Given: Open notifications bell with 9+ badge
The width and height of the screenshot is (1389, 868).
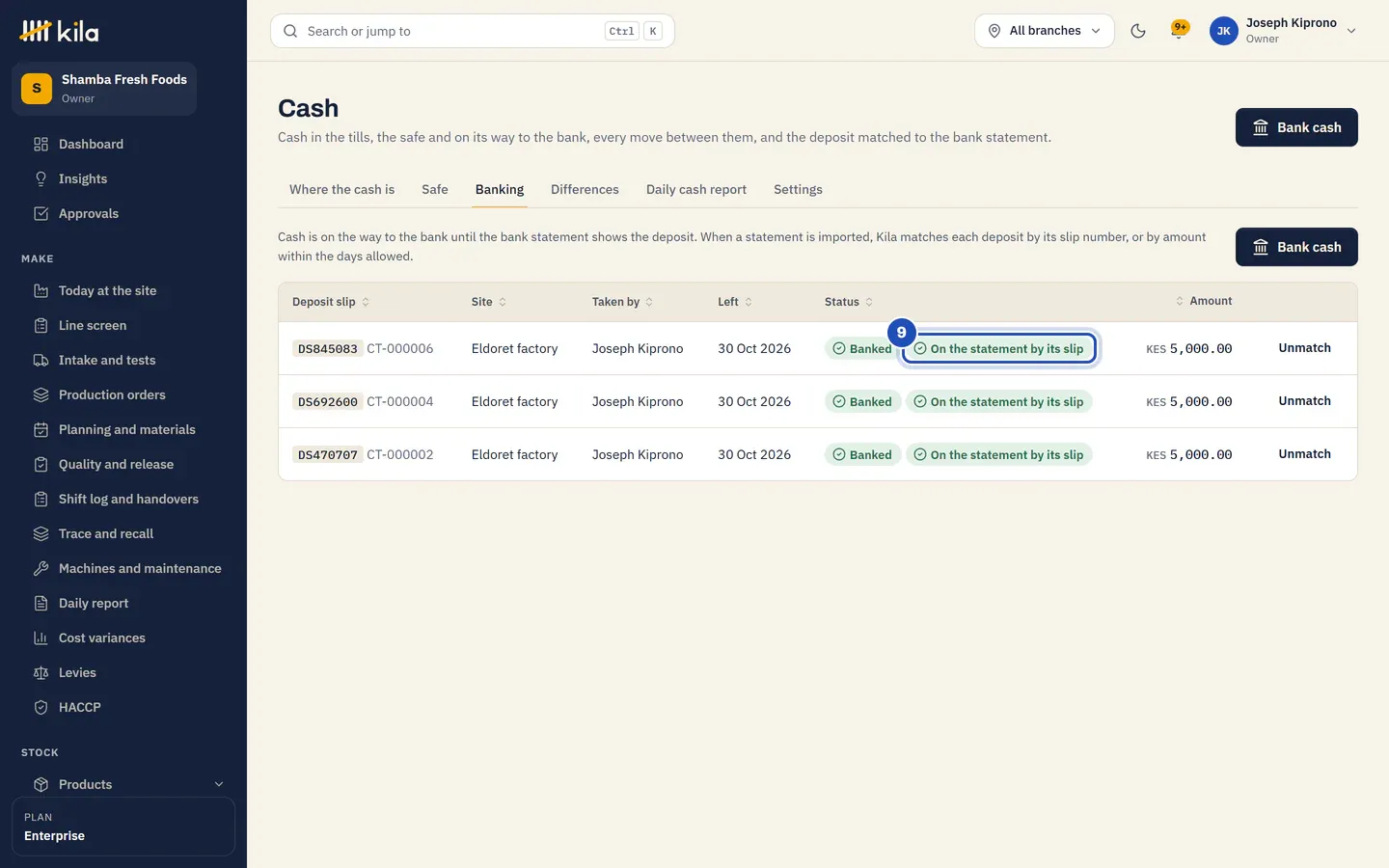Looking at the screenshot, I should pos(1179,31).
